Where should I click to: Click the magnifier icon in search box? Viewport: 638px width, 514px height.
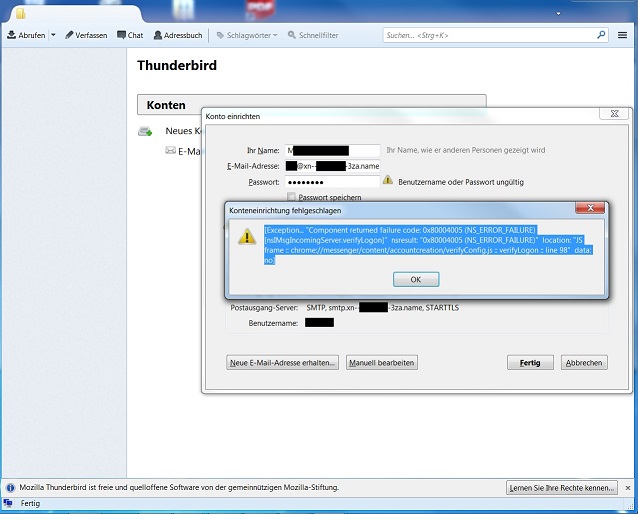601,35
